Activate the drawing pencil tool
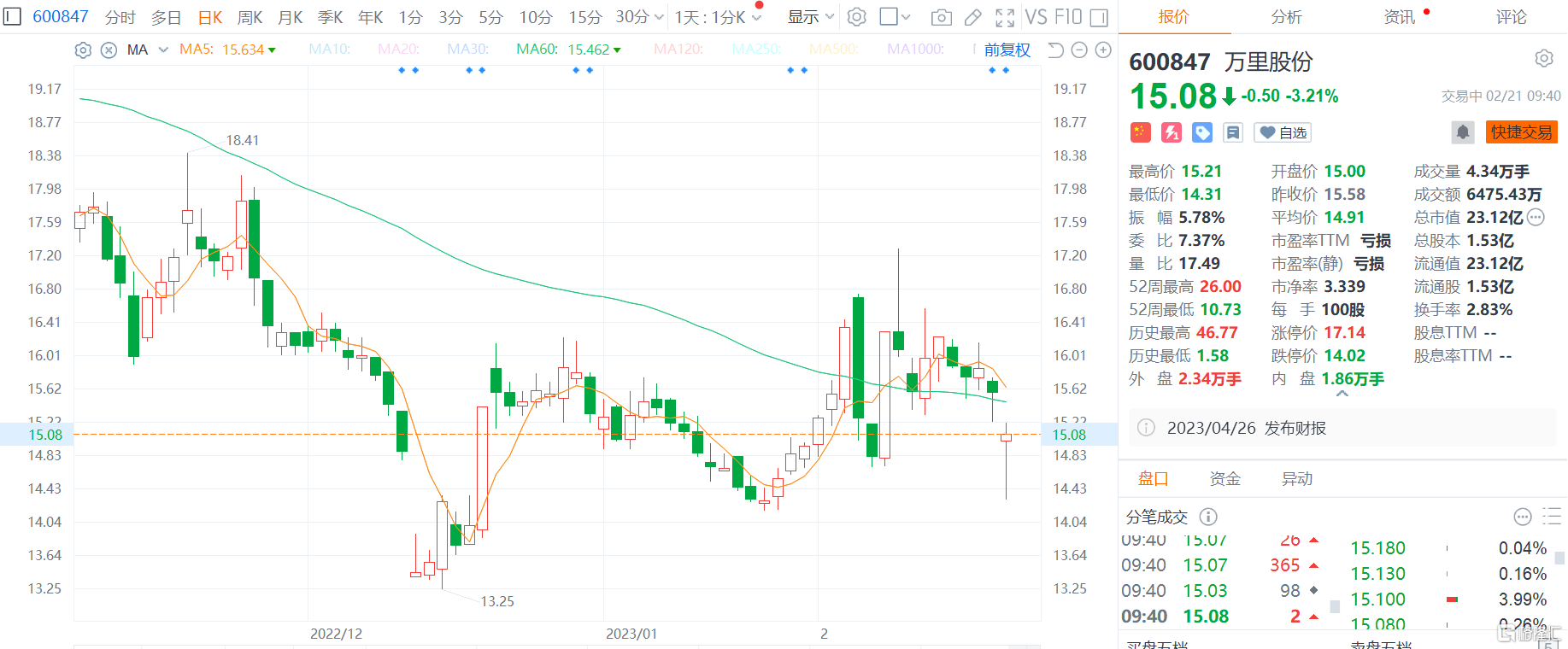 coord(972,17)
